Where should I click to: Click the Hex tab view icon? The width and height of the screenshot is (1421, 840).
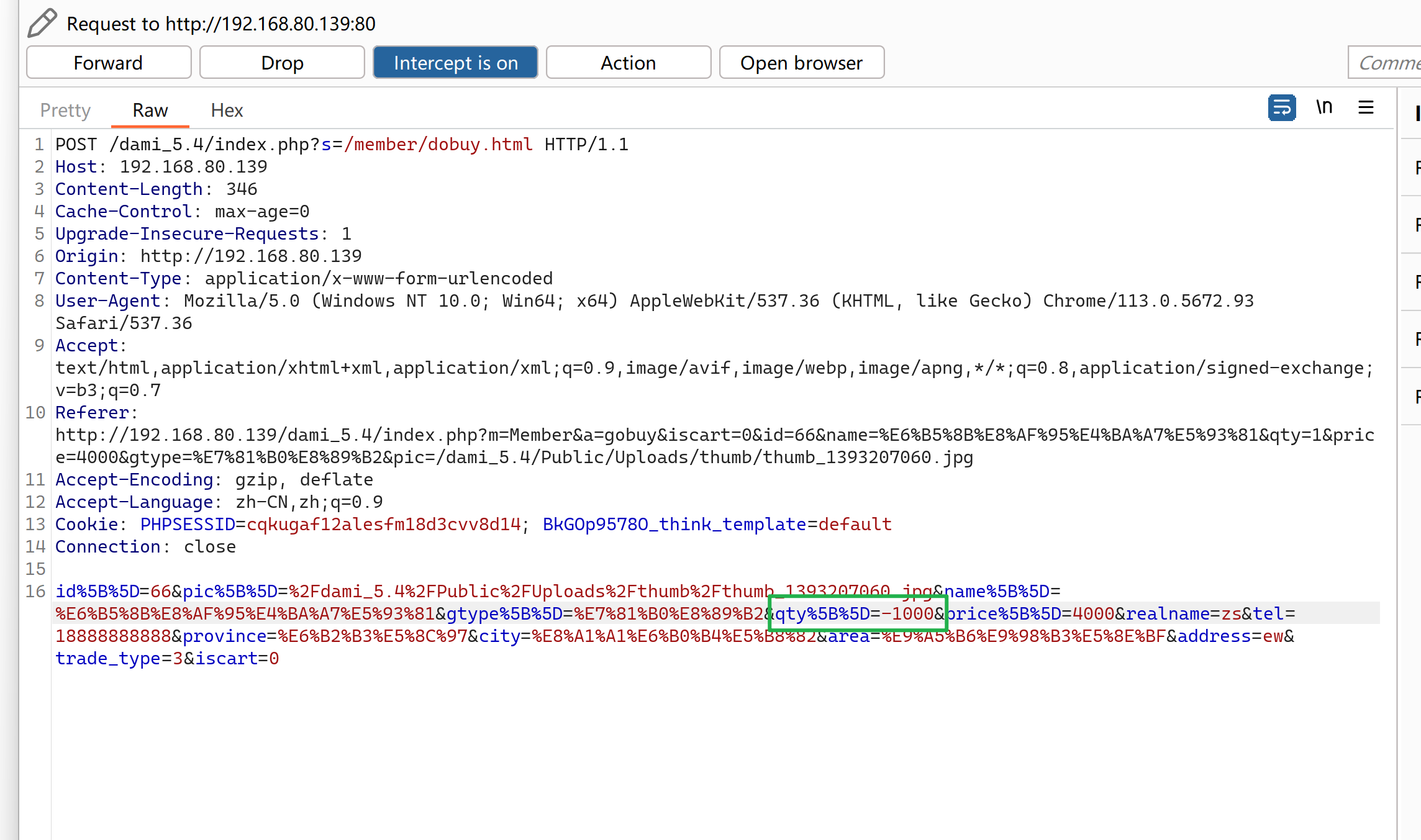click(226, 110)
